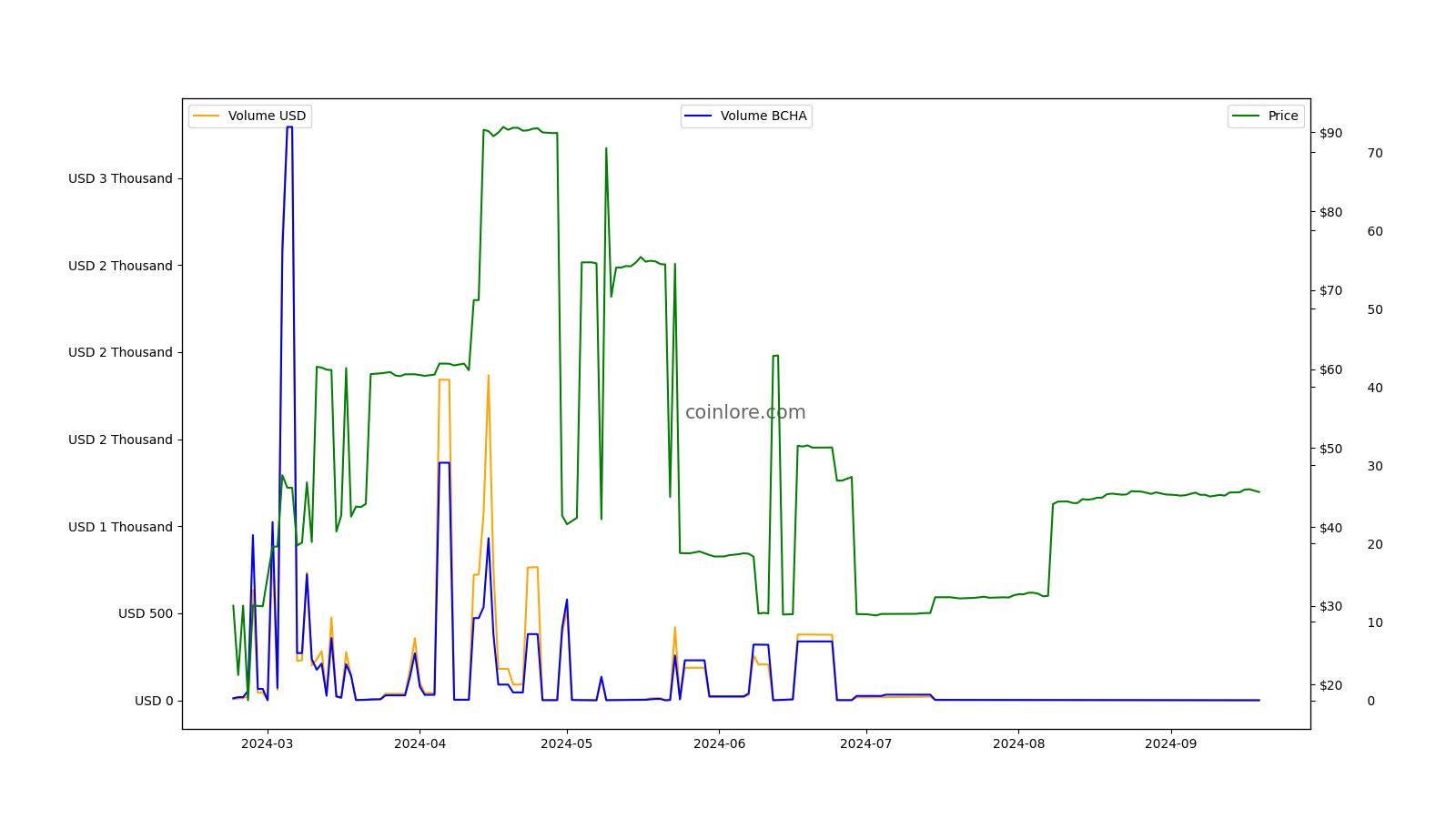Click the 40 tick on outer right axis

point(1375,388)
